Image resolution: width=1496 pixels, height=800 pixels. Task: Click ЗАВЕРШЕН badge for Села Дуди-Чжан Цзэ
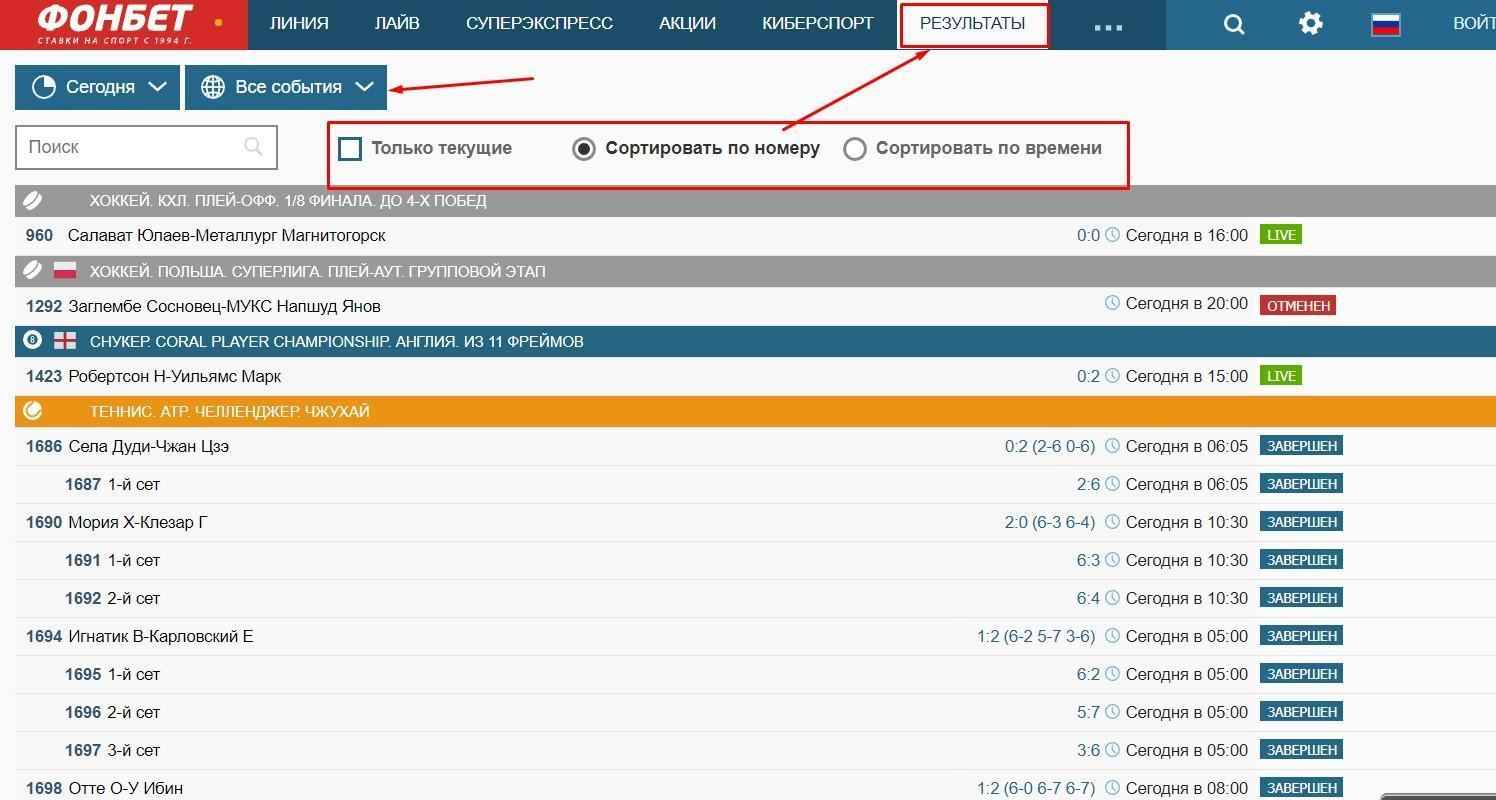point(1301,446)
